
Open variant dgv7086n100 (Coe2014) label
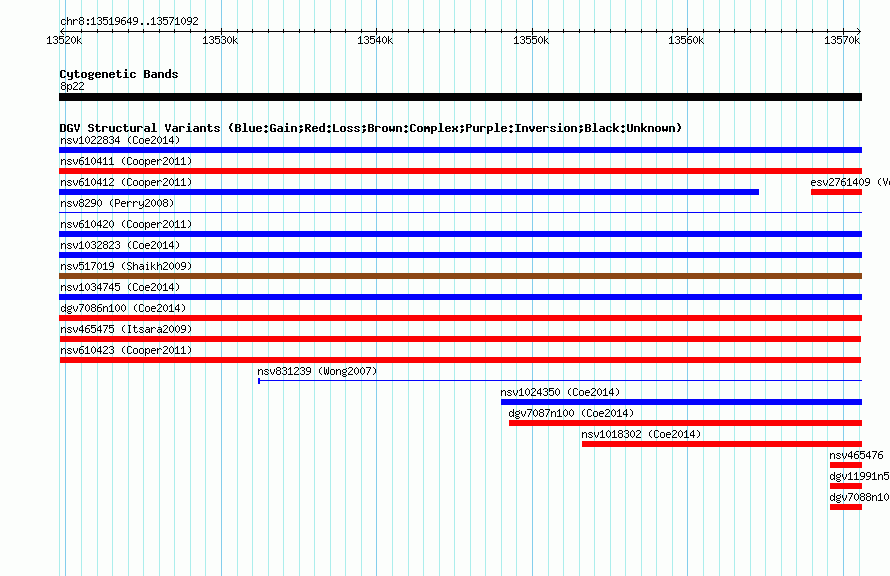tap(123, 308)
